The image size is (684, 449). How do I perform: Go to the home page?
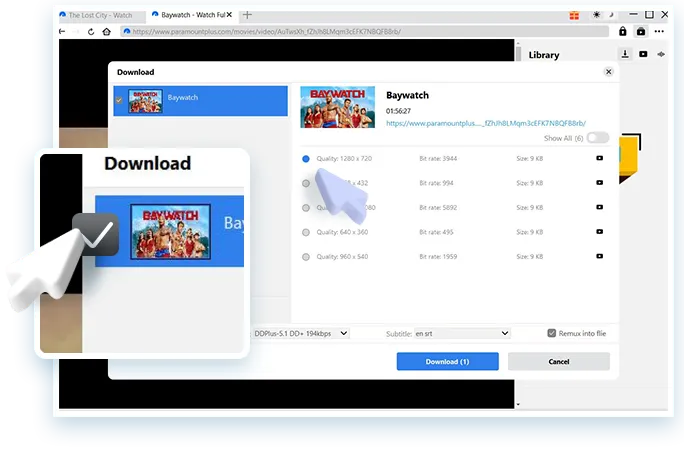(x=106, y=31)
